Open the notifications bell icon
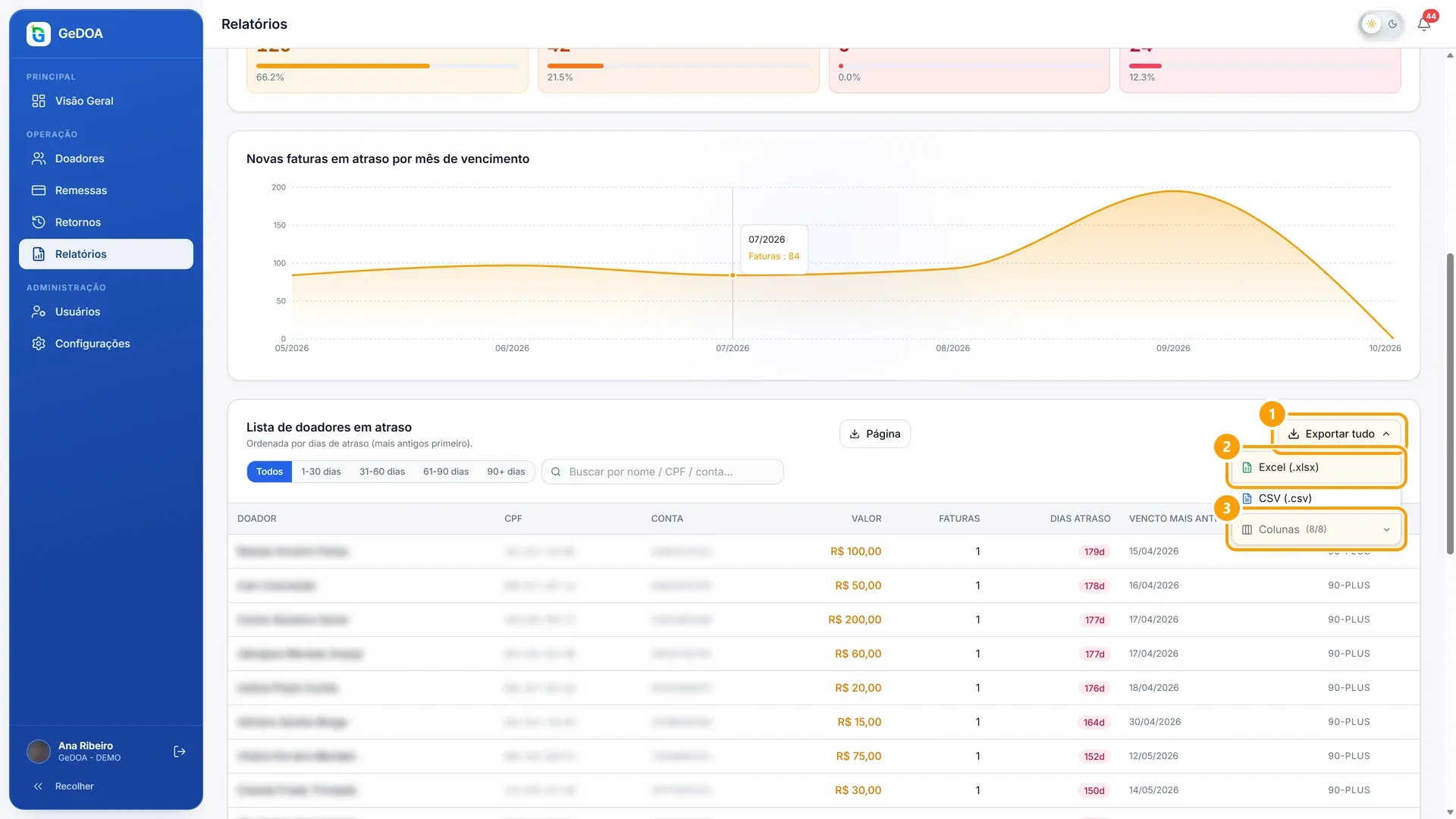1456x819 pixels. [1424, 24]
